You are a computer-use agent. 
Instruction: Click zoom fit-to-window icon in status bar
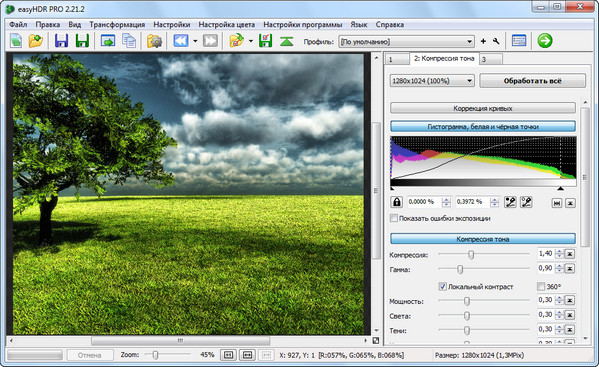(x=228, y=355)
